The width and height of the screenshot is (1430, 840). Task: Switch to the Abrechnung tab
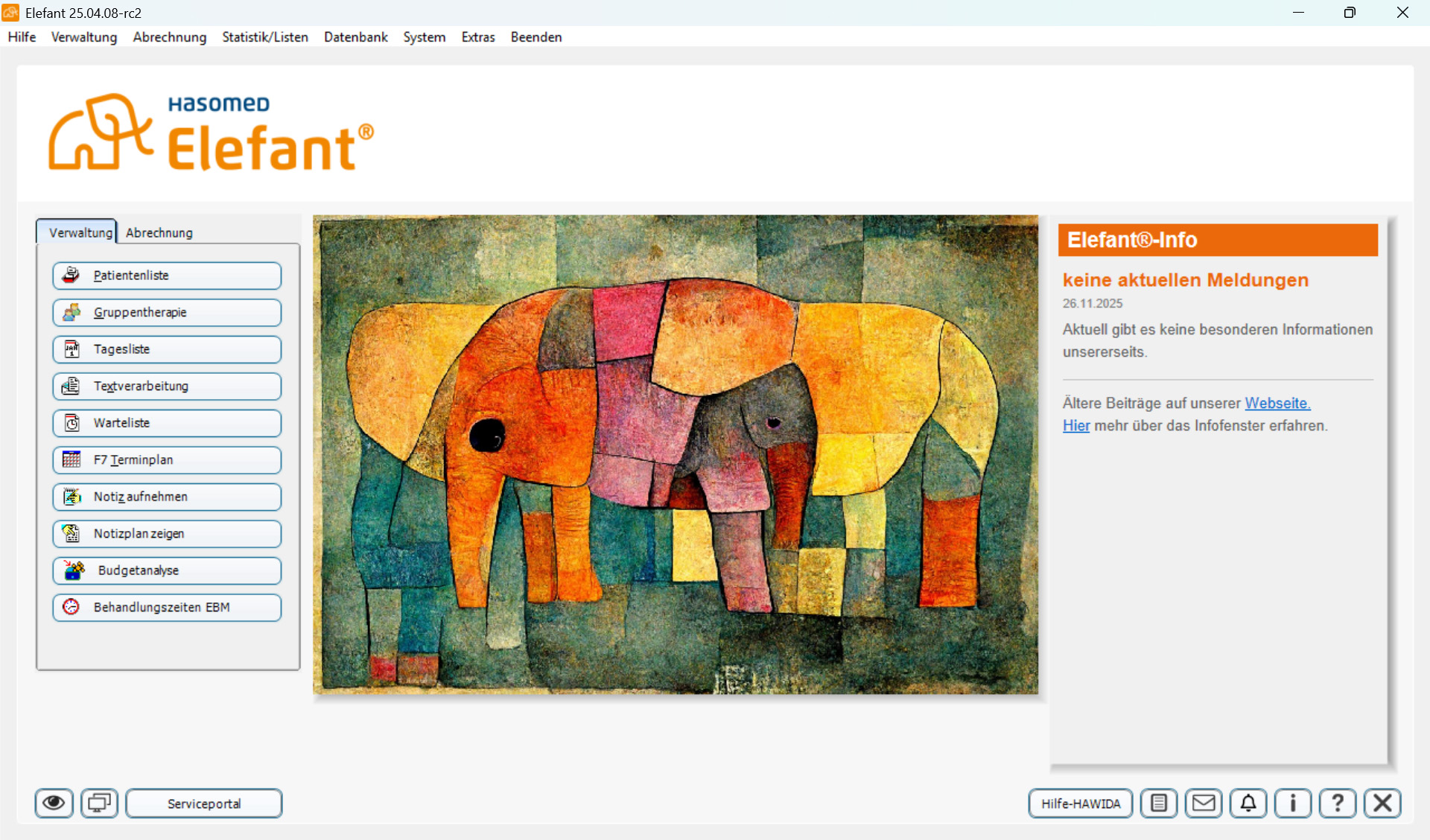pos(159,232)
